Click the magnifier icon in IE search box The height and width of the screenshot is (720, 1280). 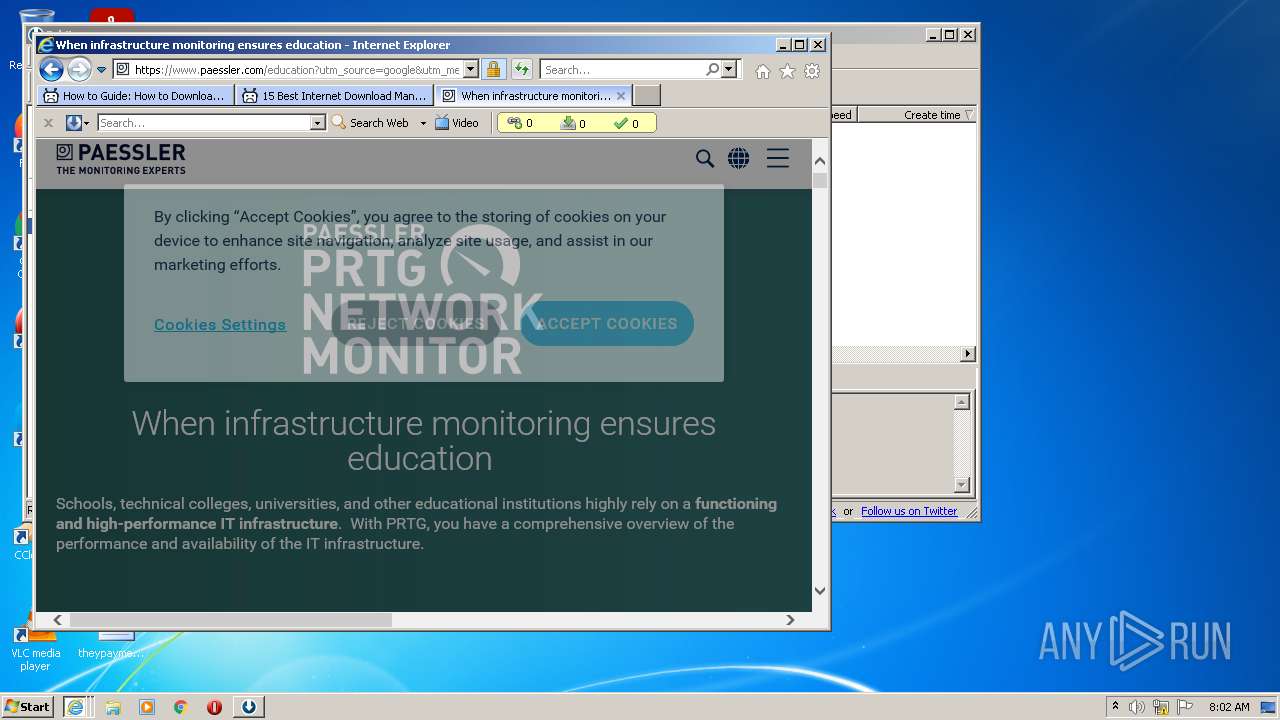coord(712,70)
